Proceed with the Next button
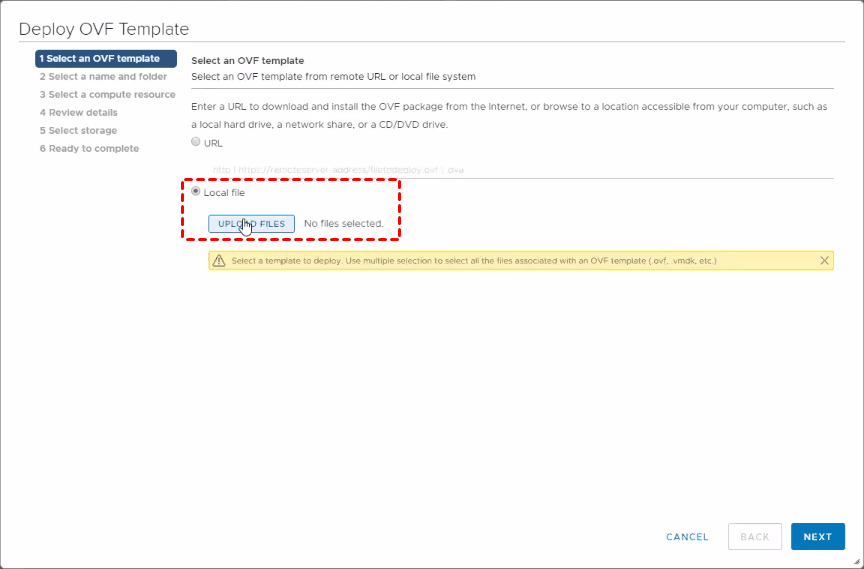The image size is (864, 569). [x=817, y=537]
